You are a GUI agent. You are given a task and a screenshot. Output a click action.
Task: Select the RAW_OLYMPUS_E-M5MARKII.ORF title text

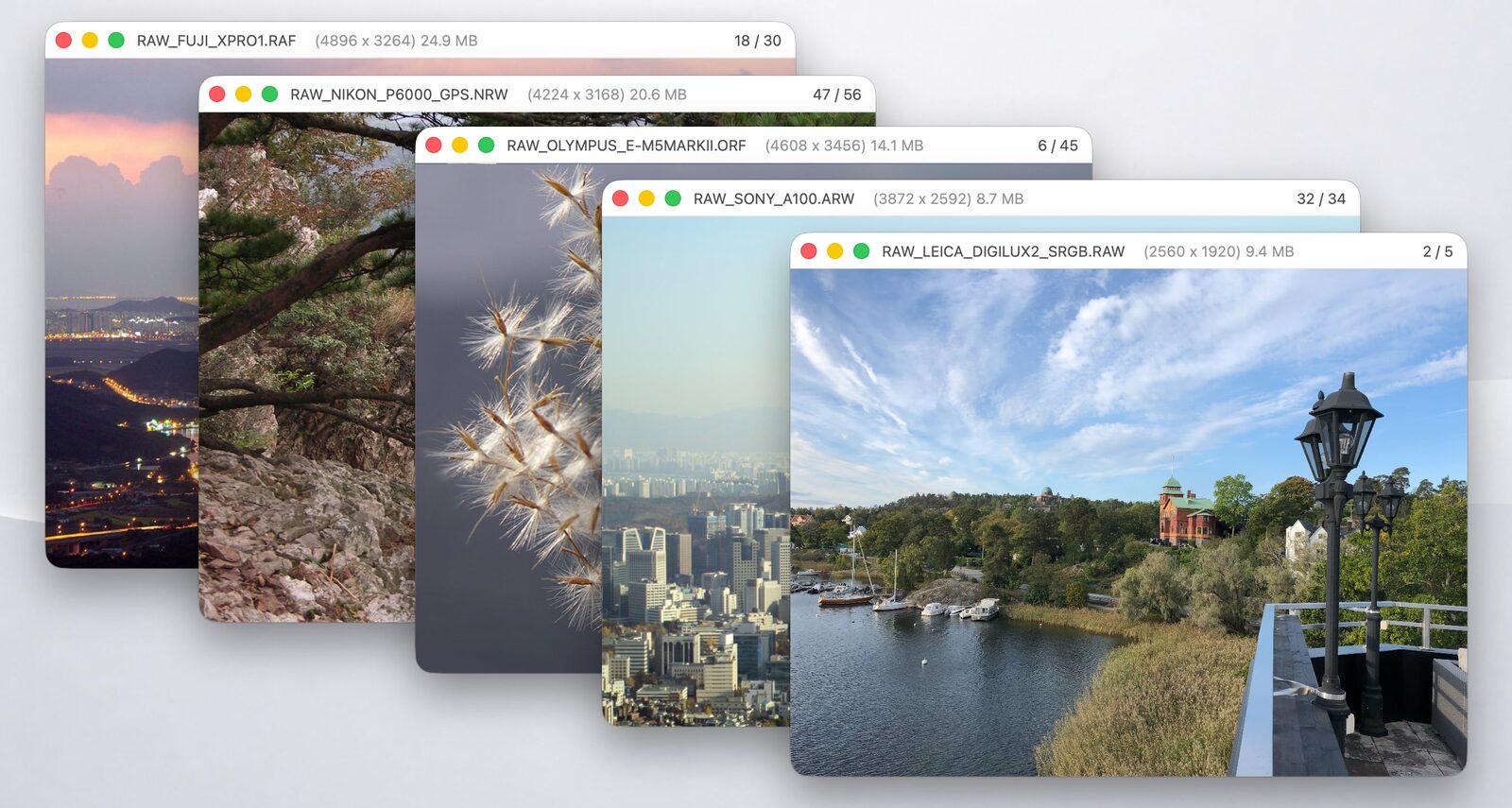627,146
